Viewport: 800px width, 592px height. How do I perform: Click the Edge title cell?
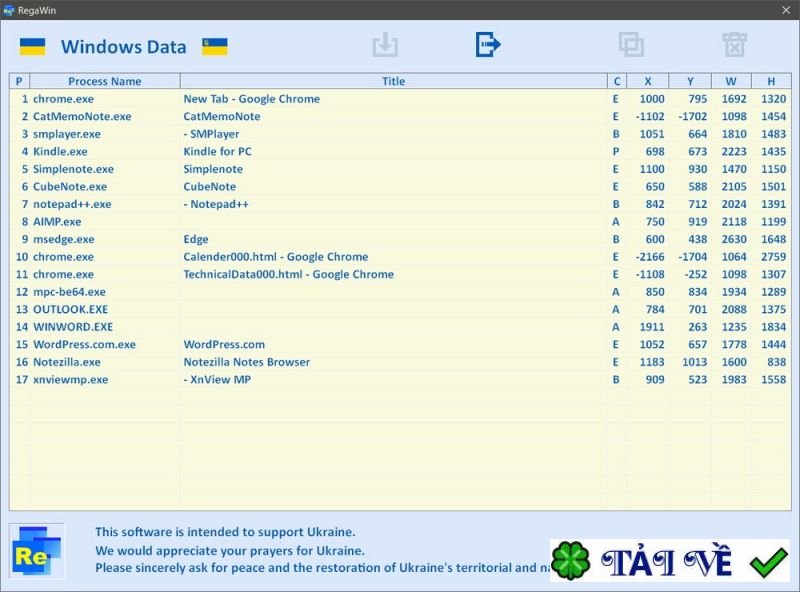pyautogui.click(x=196, y=239)
